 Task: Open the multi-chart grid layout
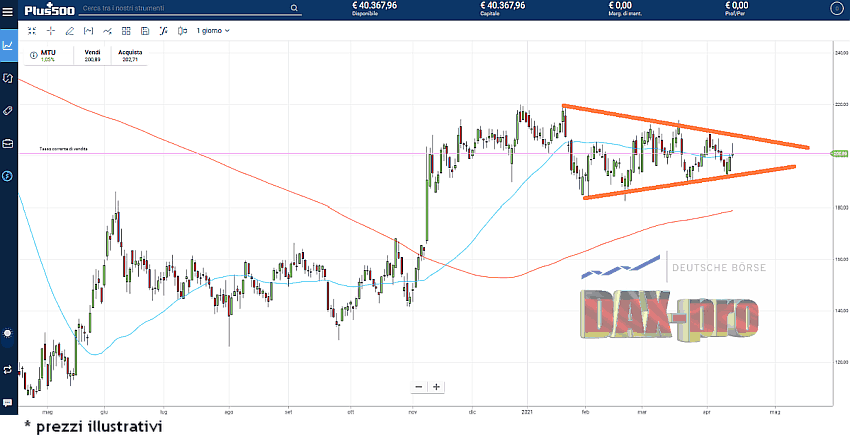tap(126, 31)
